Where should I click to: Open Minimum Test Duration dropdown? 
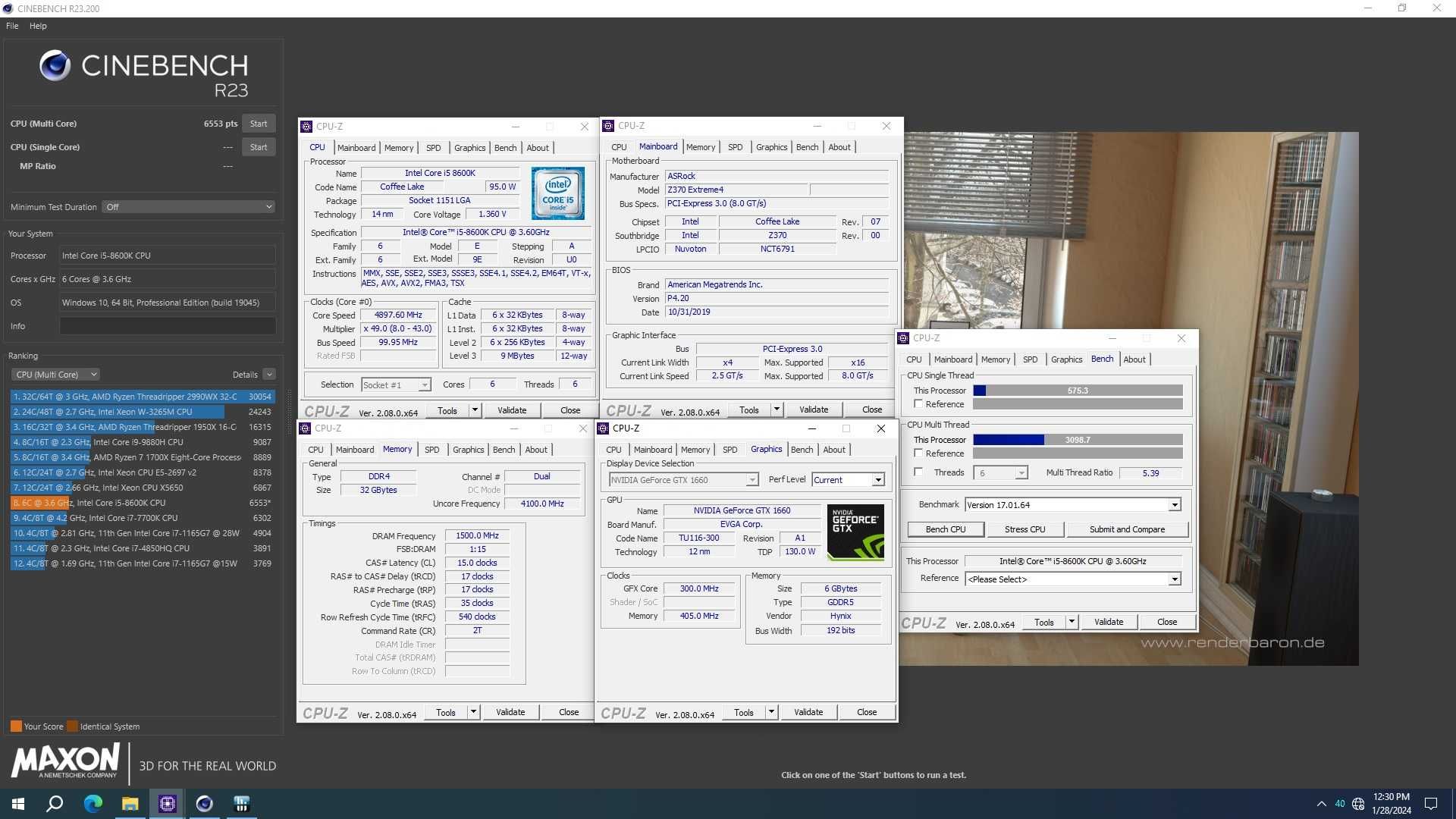188,207
